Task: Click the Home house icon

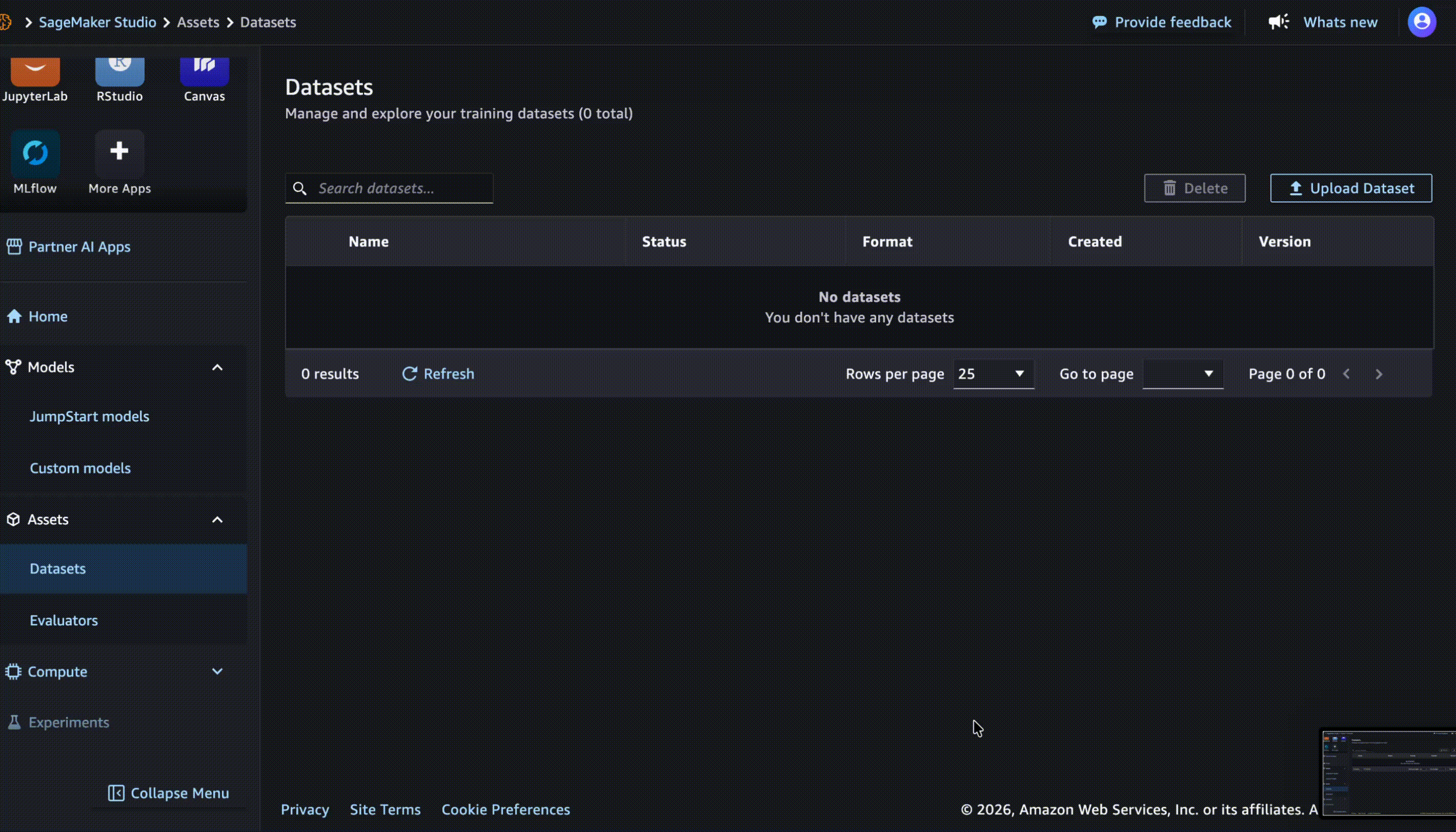Action: (x=14, y=316)
